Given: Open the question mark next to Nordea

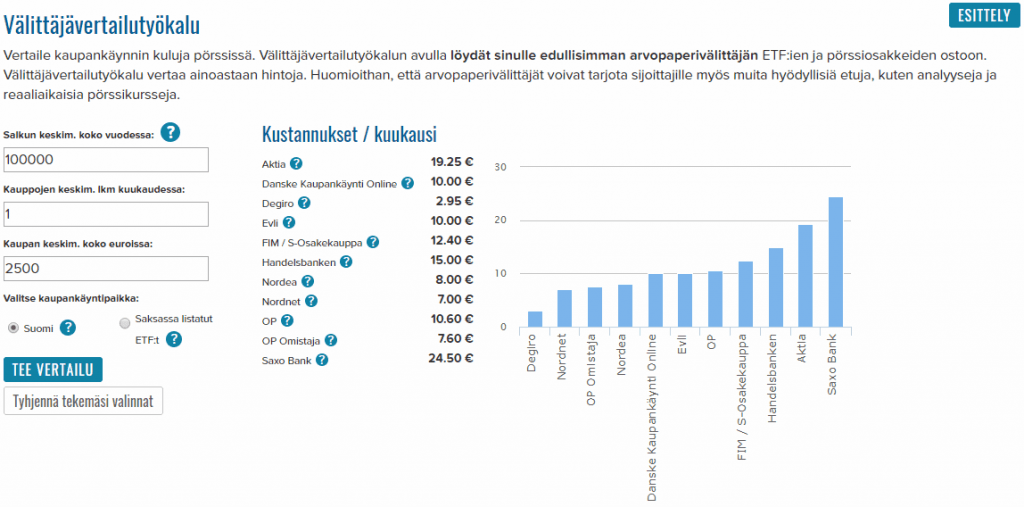Looking at the screenshot, I should [x=308, y=282].
